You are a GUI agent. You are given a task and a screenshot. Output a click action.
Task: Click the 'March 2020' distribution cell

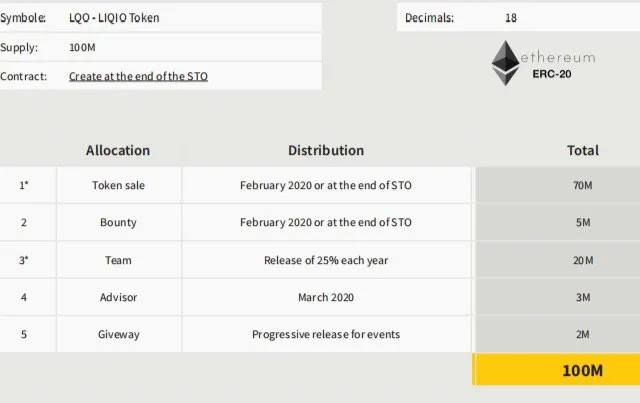(x=326, y=297)
